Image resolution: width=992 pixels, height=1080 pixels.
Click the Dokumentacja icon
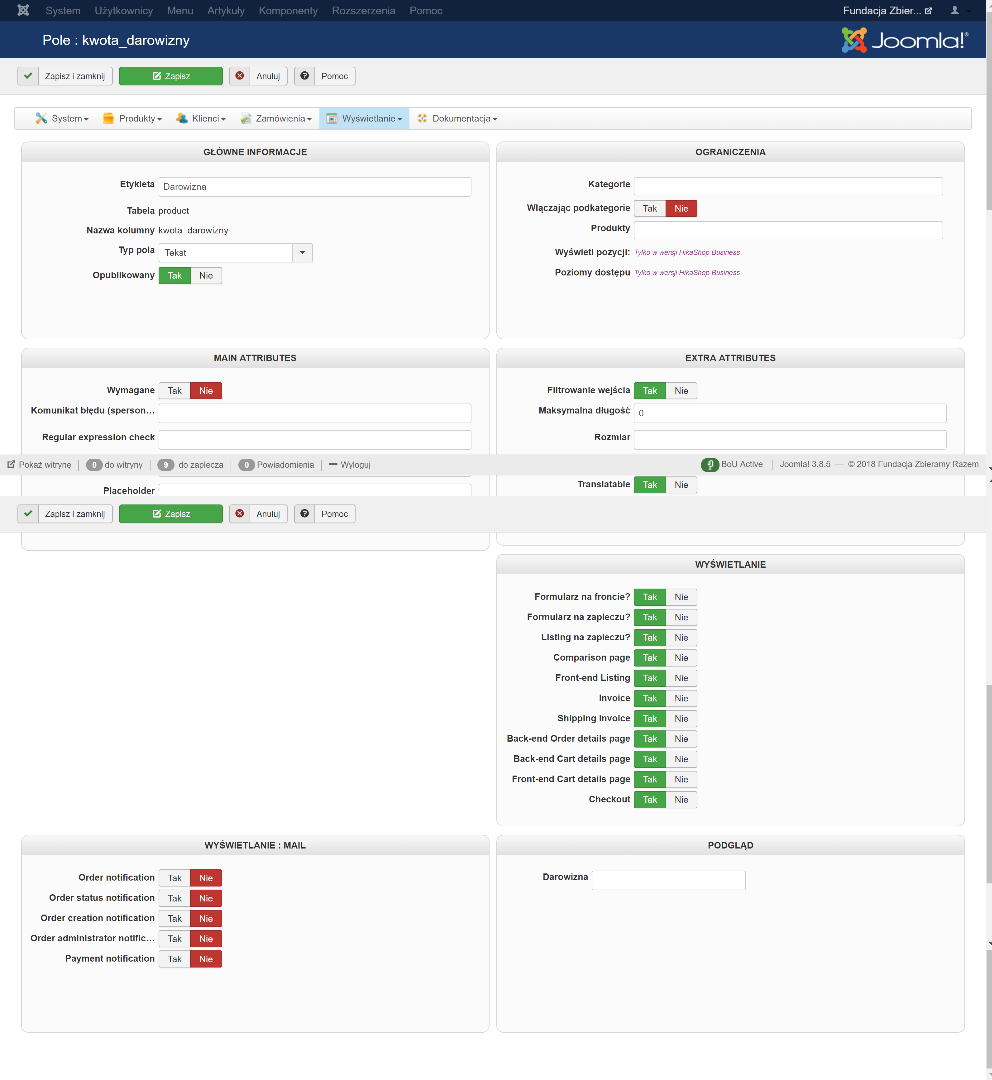[x=422, y=118]
